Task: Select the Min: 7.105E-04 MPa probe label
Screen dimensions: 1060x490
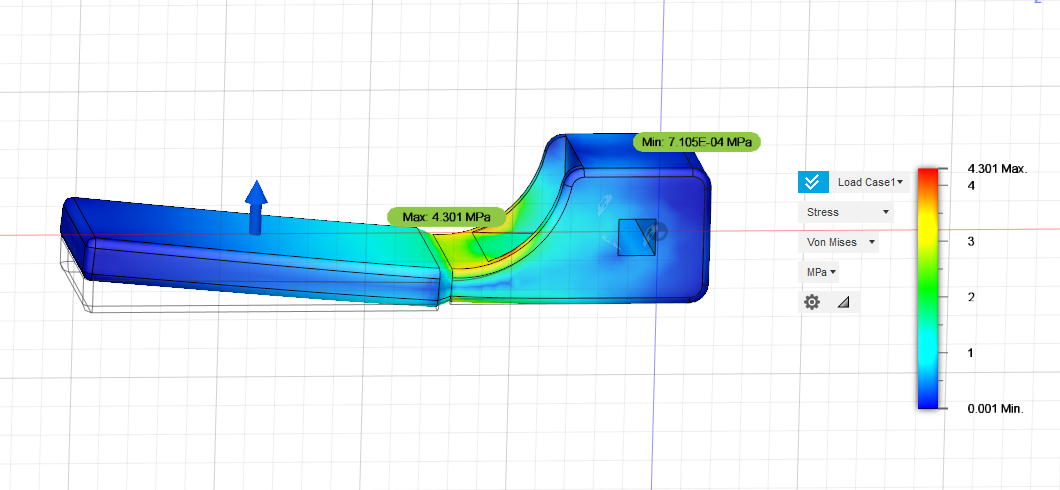Action: click(696, 142)
